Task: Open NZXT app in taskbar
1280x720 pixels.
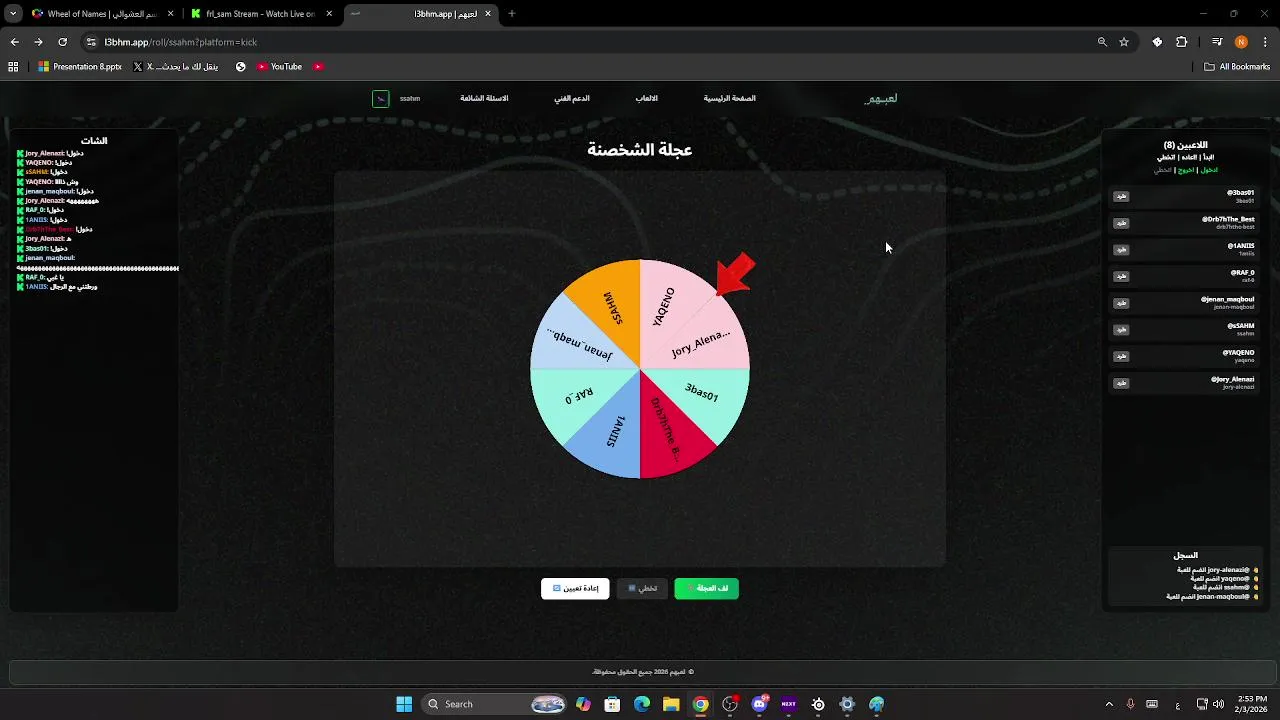Action: [x=789, y=704]
